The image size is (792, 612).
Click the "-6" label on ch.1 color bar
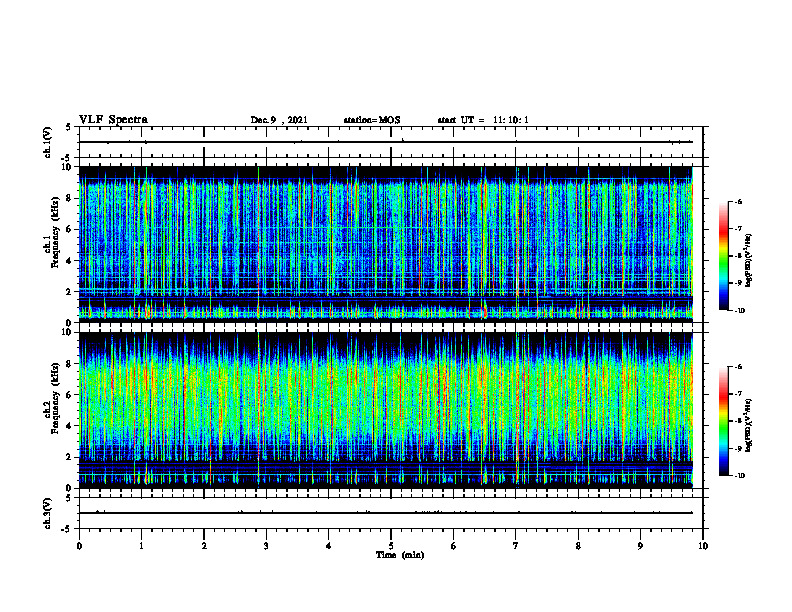[738, 202]
